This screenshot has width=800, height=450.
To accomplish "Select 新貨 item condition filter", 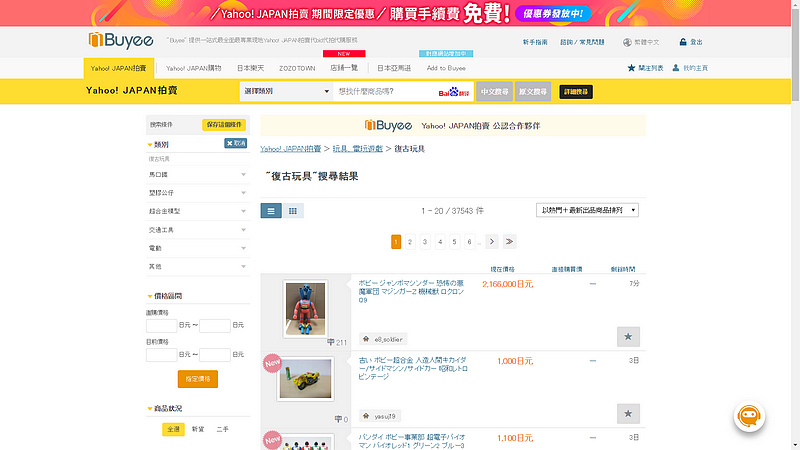I will (198, 429).
